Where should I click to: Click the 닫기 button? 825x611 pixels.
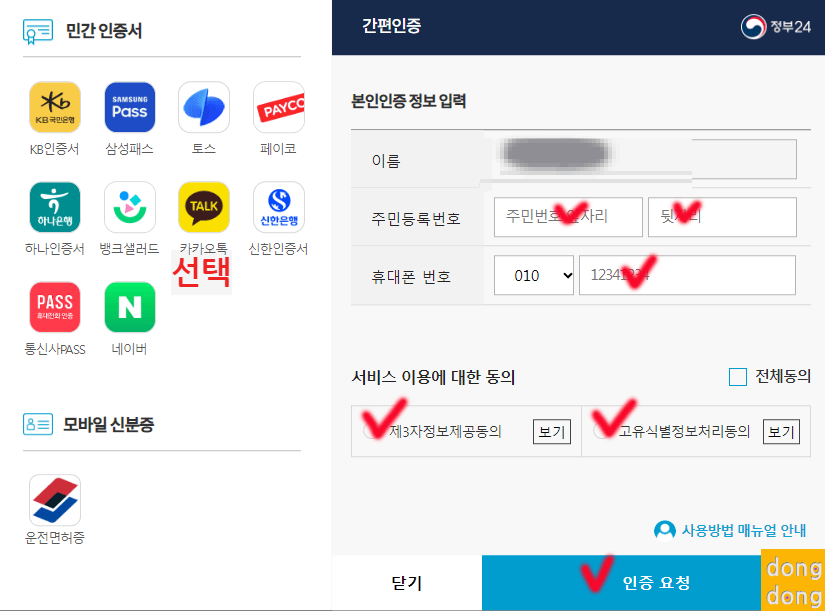click(x=407, y=583)
